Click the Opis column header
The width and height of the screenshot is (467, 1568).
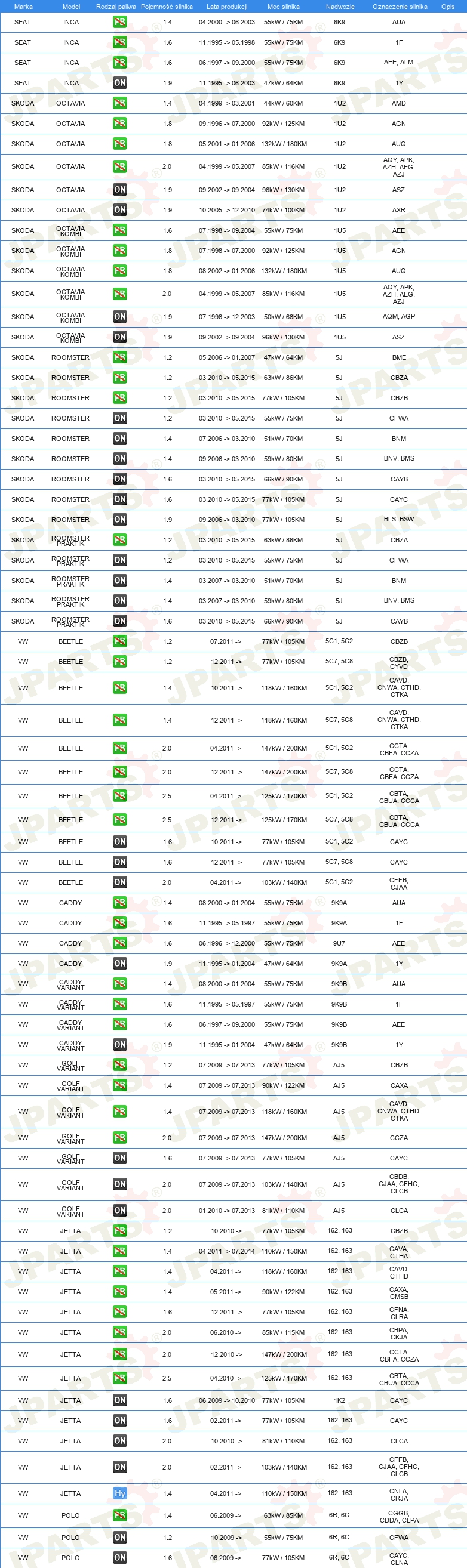point(447,7)
